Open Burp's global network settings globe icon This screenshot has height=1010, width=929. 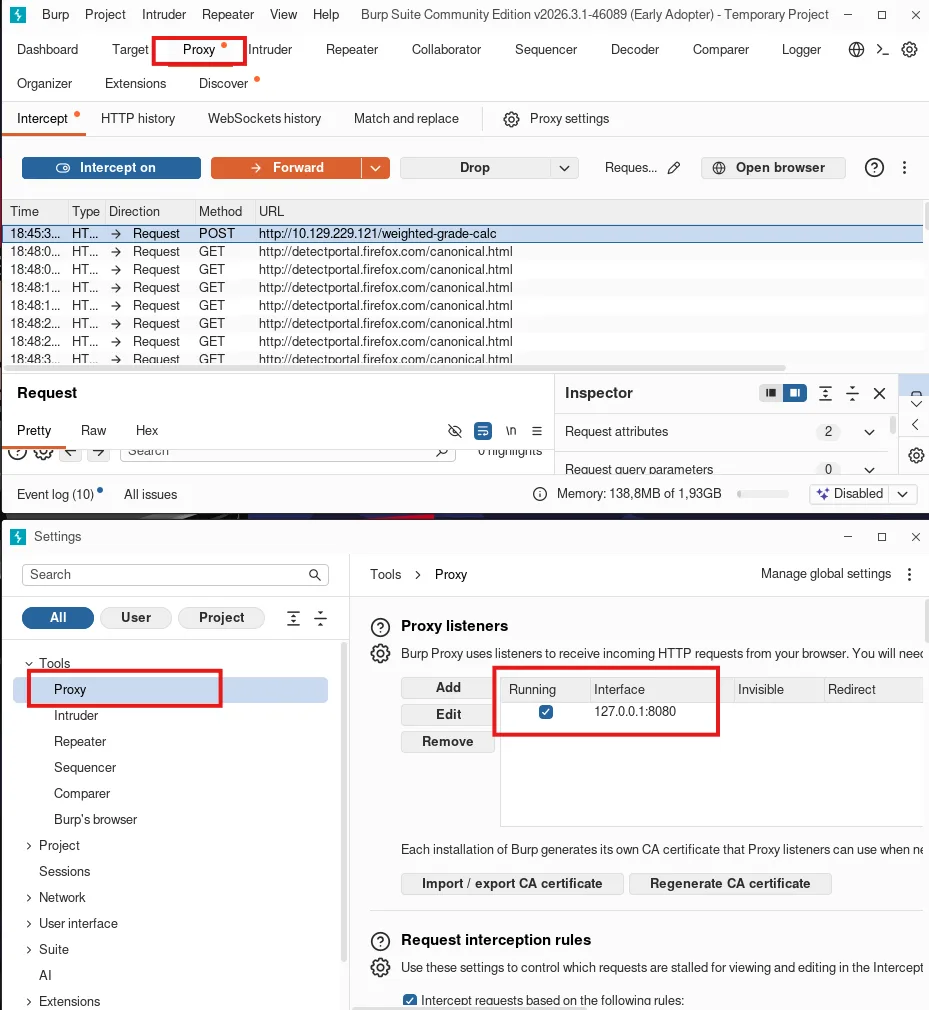[x=856, y=50]
